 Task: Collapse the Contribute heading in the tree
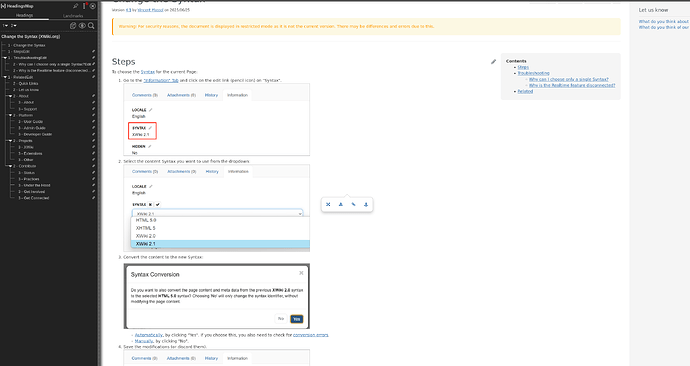[x=10, y=166]
